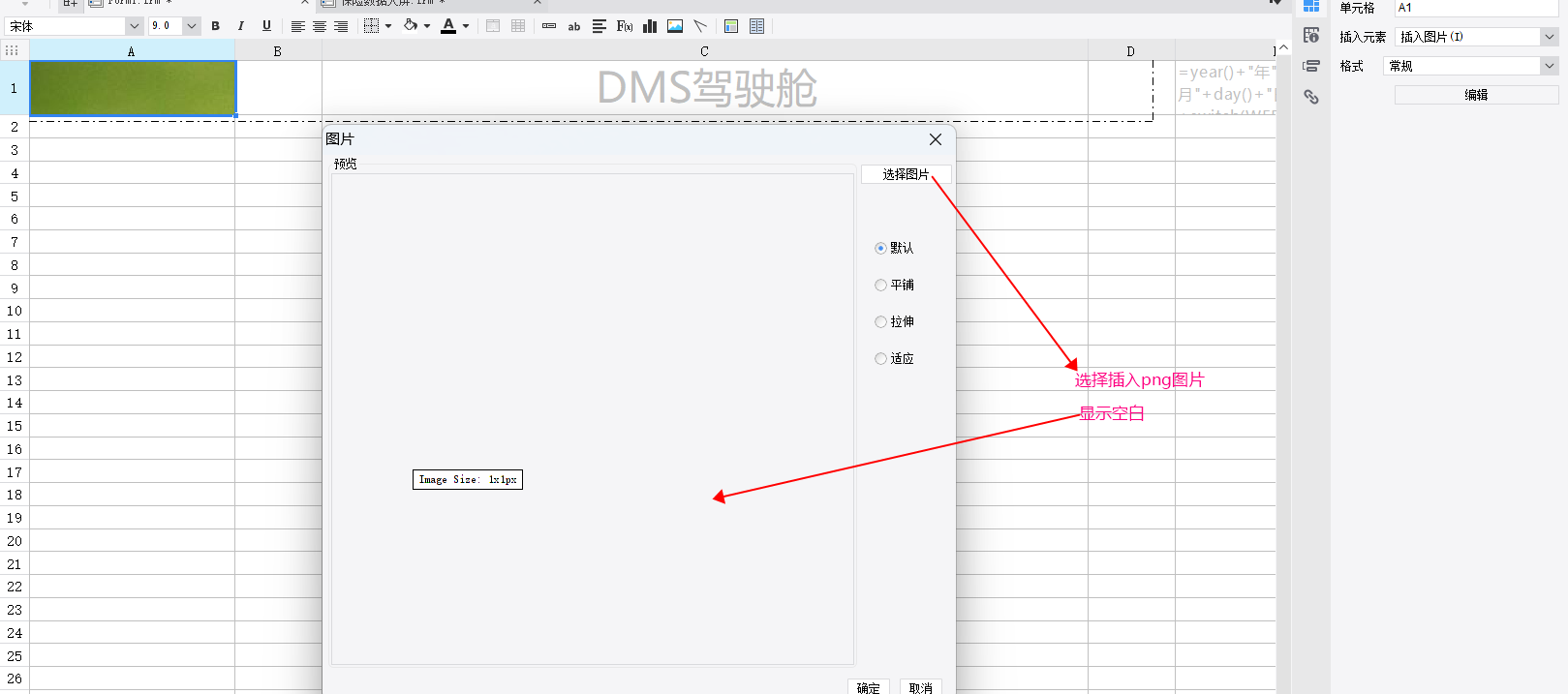Click the unmerge cells grid icon
Screen dimensions: 1568x694
pos(518,26)
